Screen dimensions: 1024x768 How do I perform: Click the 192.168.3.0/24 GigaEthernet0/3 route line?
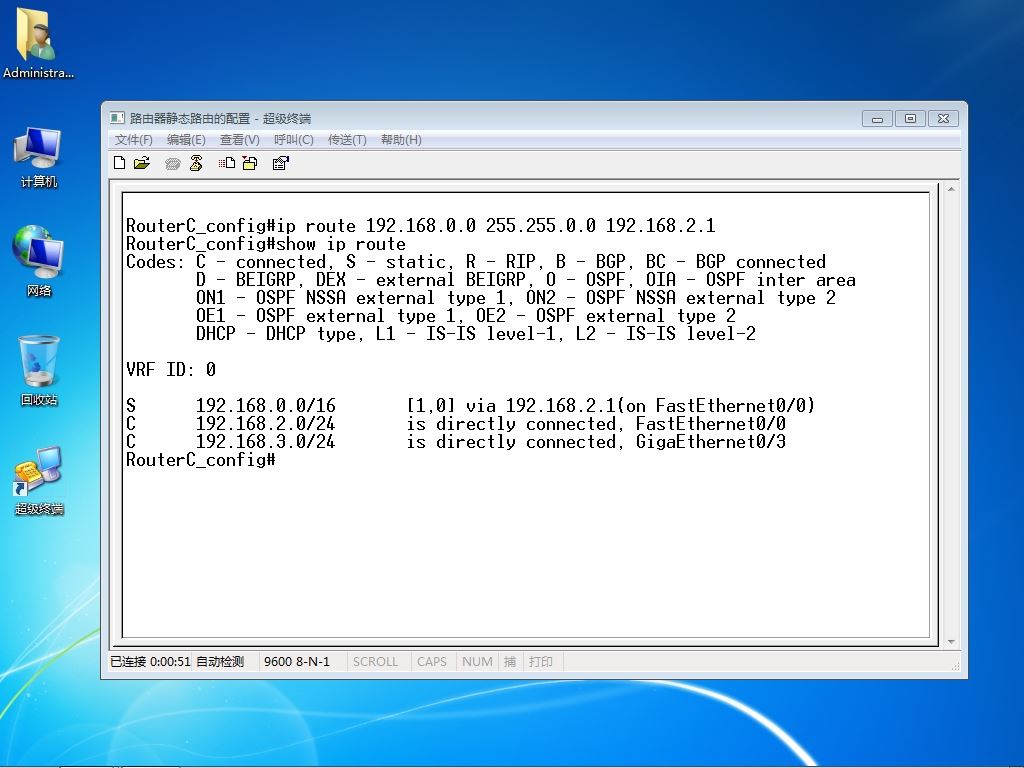[x=456, y=442]
